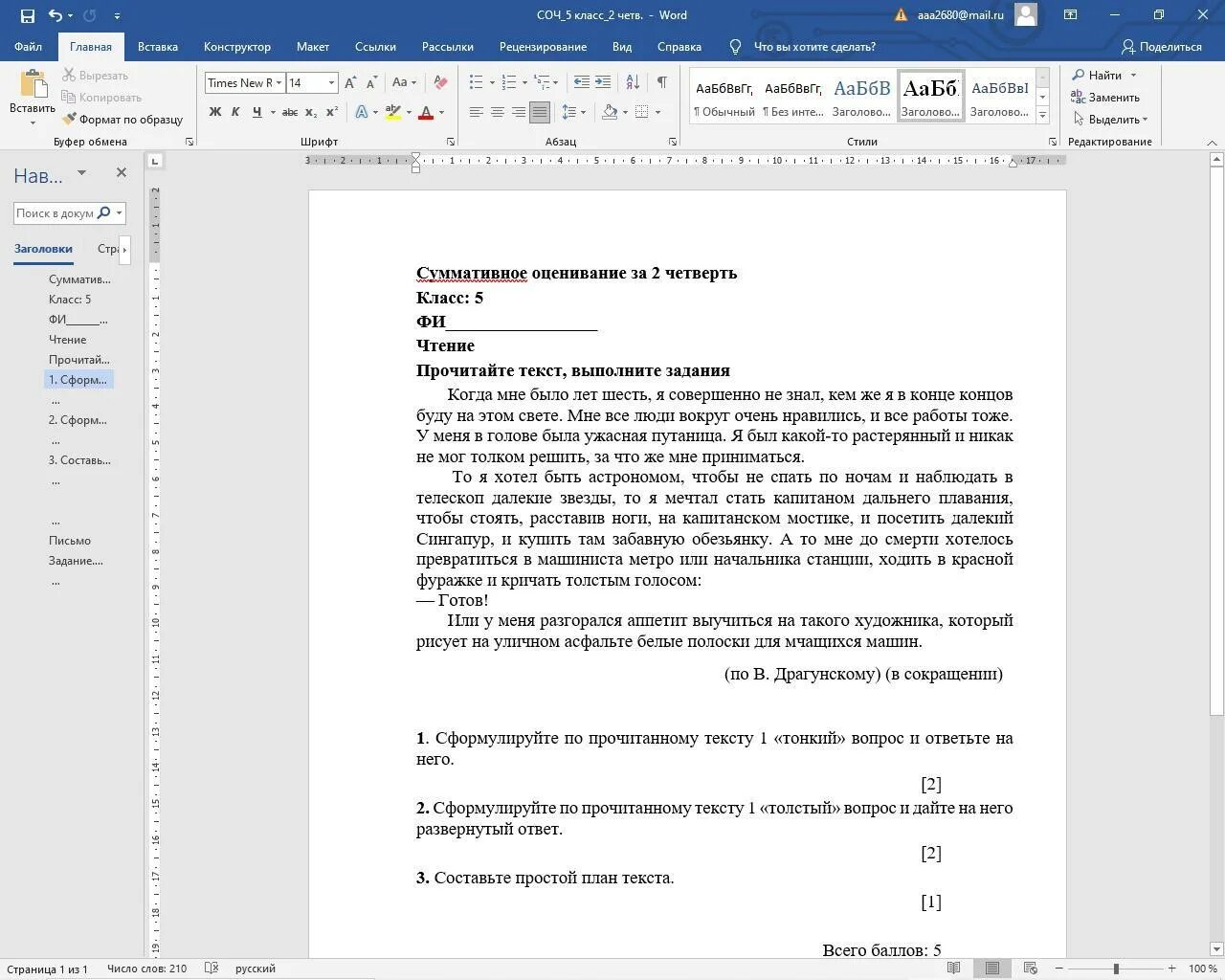Switch to Рецензирование ribbon tab

pyautogui.click(x=543, y=46)
